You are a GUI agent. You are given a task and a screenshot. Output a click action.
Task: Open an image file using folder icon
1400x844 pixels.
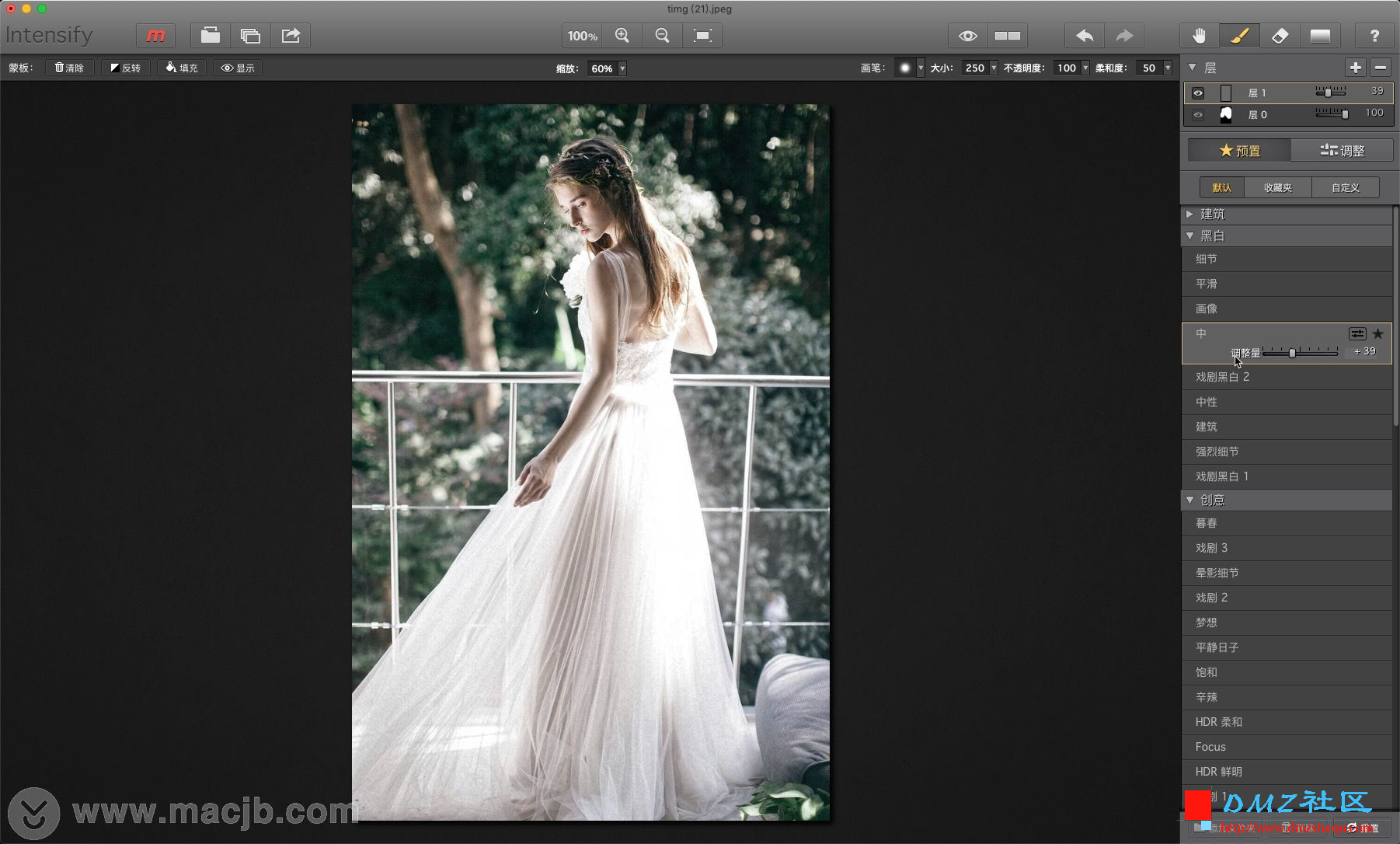(210, 36)
